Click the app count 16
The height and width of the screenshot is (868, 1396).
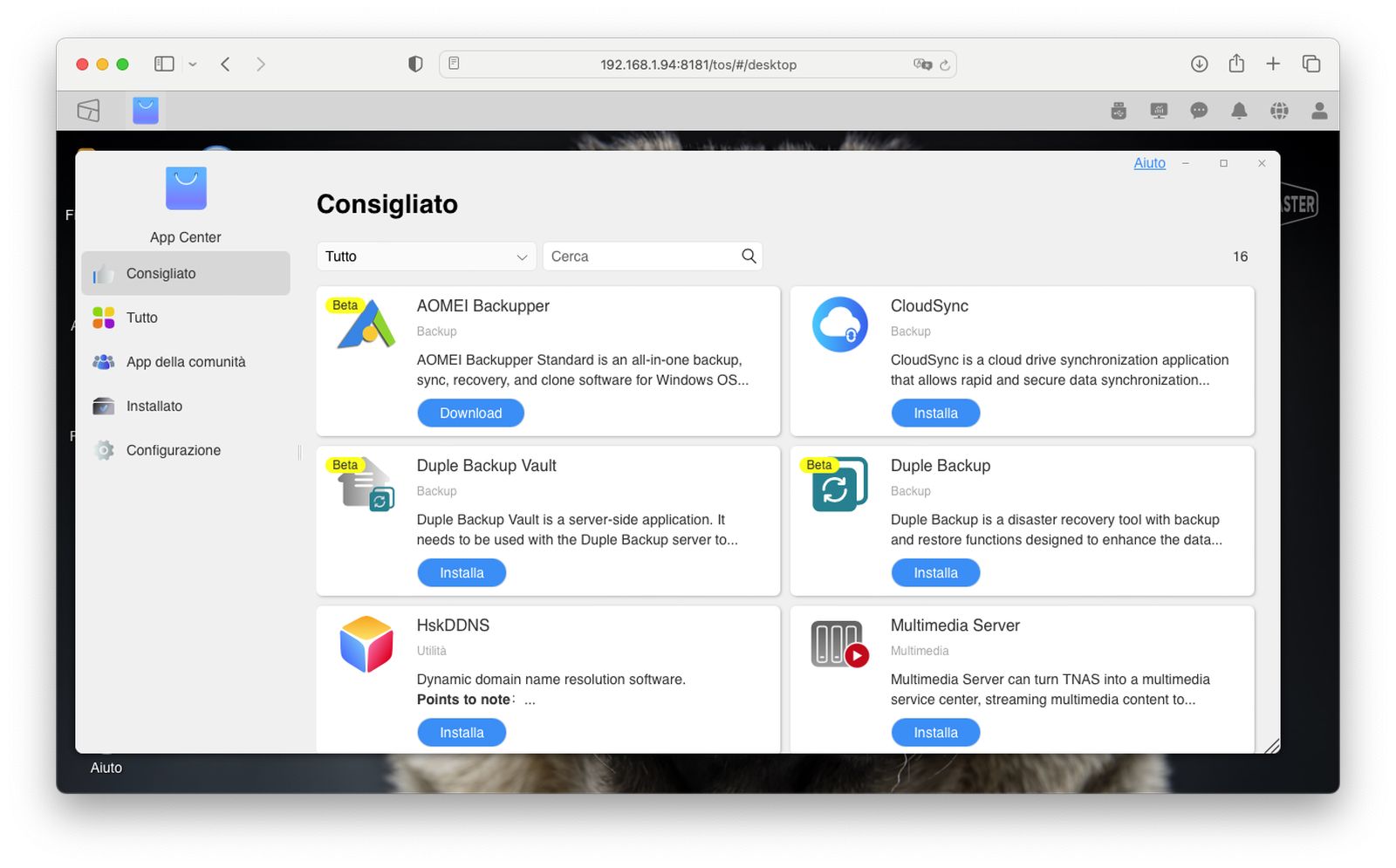(x=1240, y=256)
